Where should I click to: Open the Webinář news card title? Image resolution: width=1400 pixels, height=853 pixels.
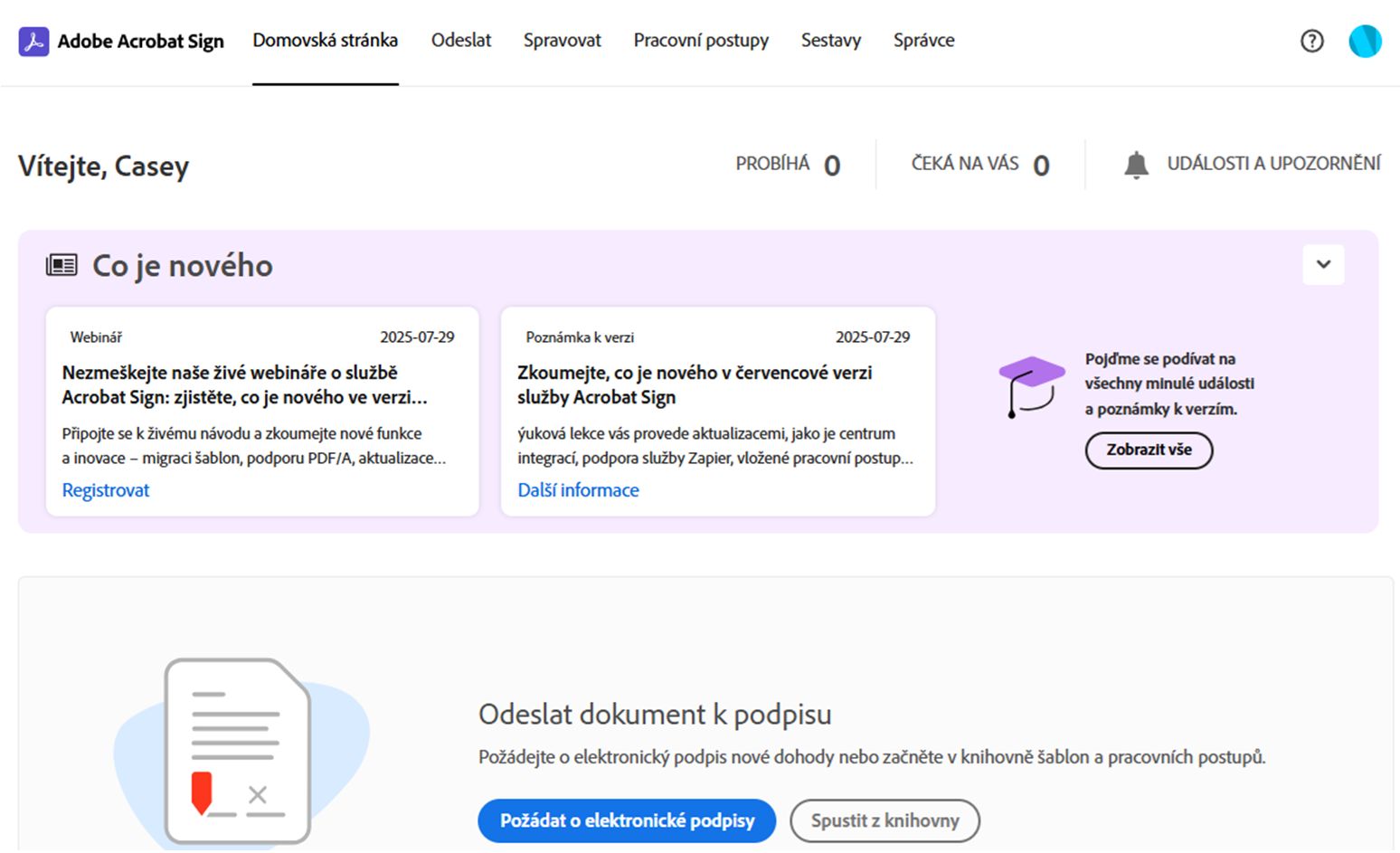pos(244,385)
